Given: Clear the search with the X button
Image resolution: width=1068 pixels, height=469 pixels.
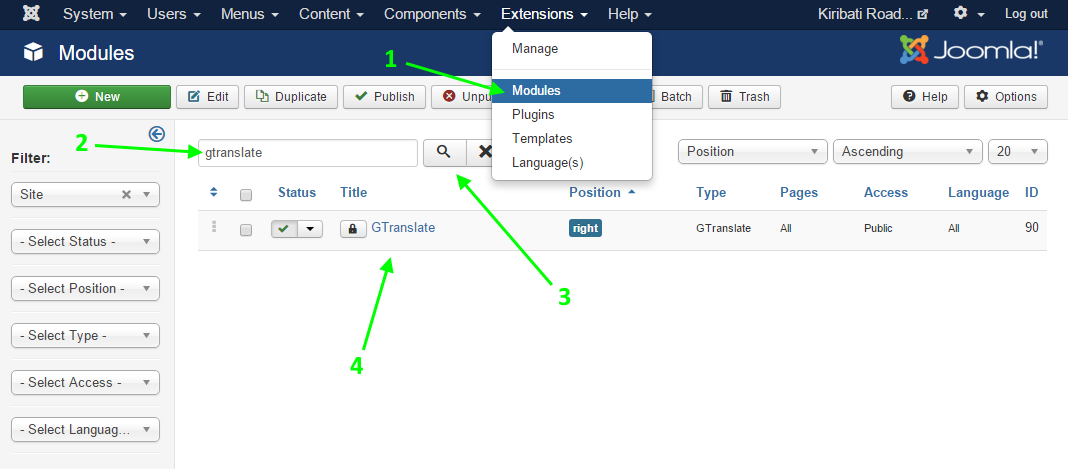Looking at the screenshot, I should point(484,152).
